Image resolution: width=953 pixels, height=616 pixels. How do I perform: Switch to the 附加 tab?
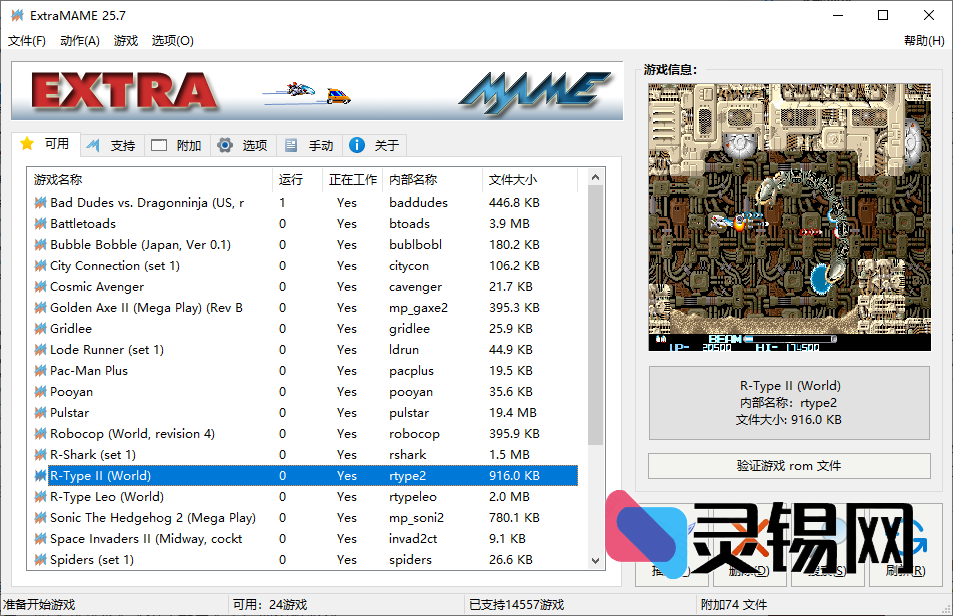pos(177,145)
